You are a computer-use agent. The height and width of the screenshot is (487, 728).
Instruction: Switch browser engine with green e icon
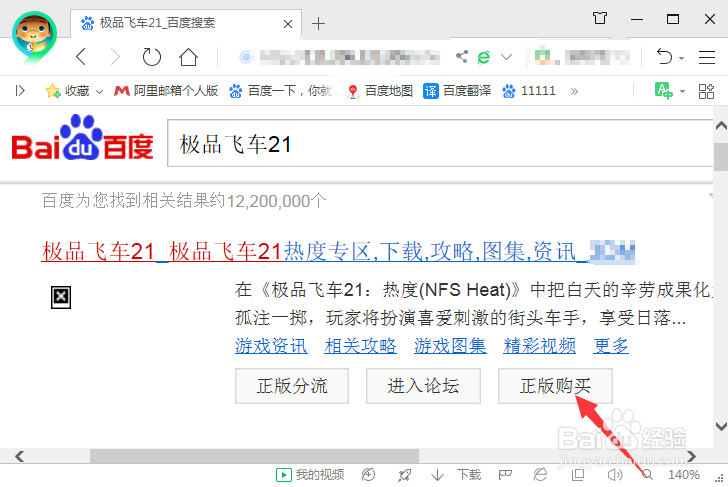pos(484,57)
